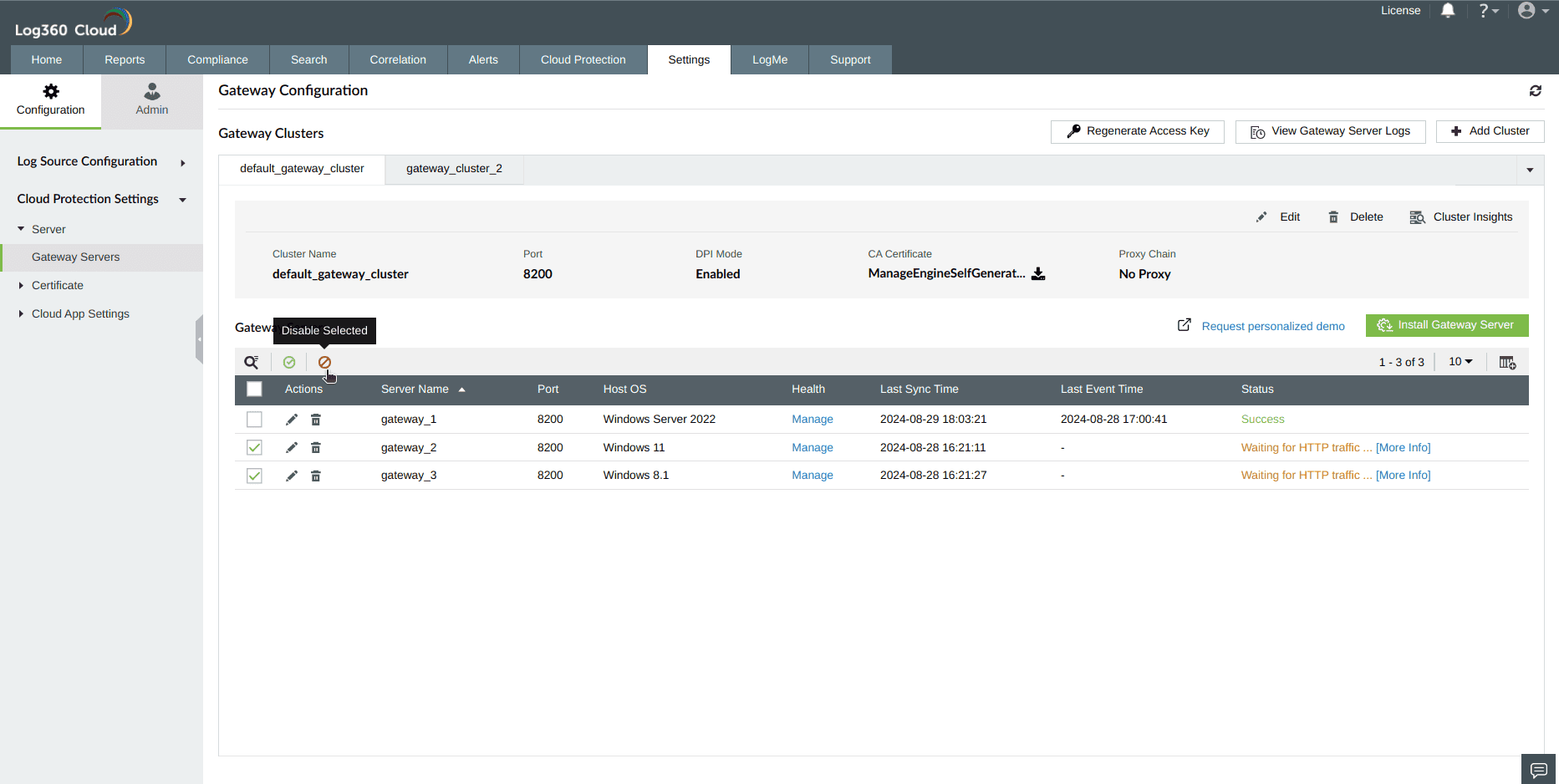Screen dimensions: 1559x784
Task: Open the page size dropdown showing 10
Action: pos(1460,362)
